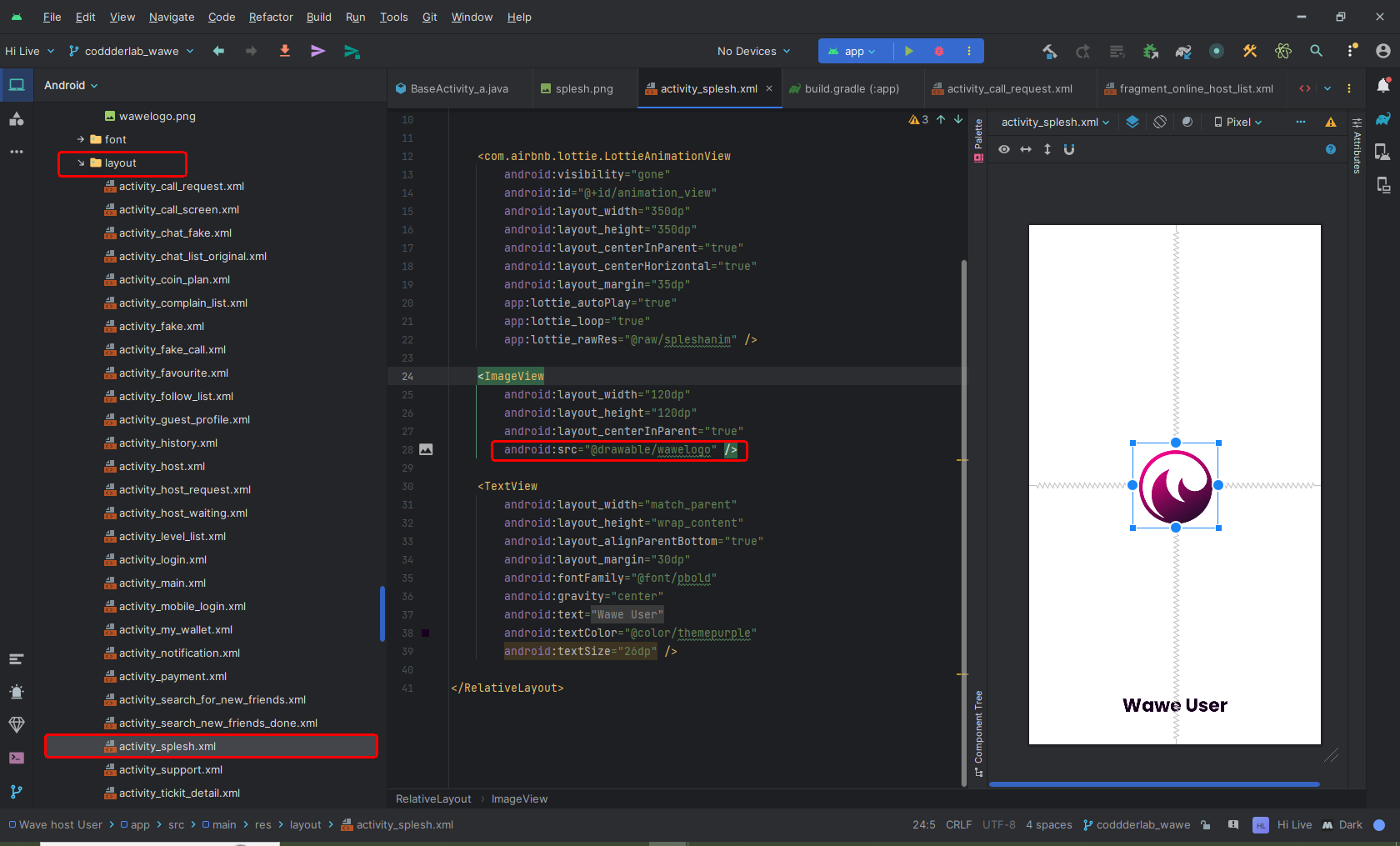This screenshot has height=846, width=1400.
Task: Change the Android project view dropdown
Action: (x=71, y=85)
